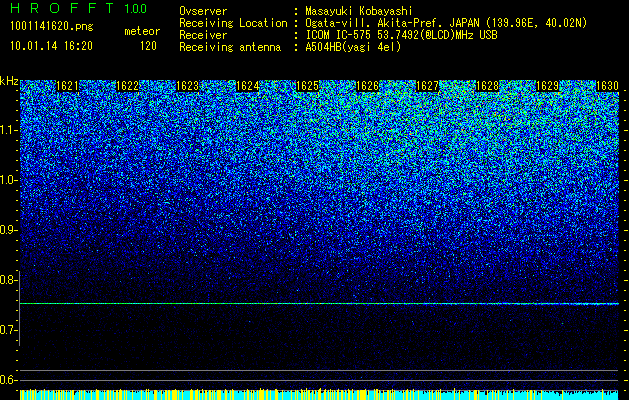Screen dimensions: 629x400
Task: Click the HROFFT 1.0.0 title text
Action: 78,8
